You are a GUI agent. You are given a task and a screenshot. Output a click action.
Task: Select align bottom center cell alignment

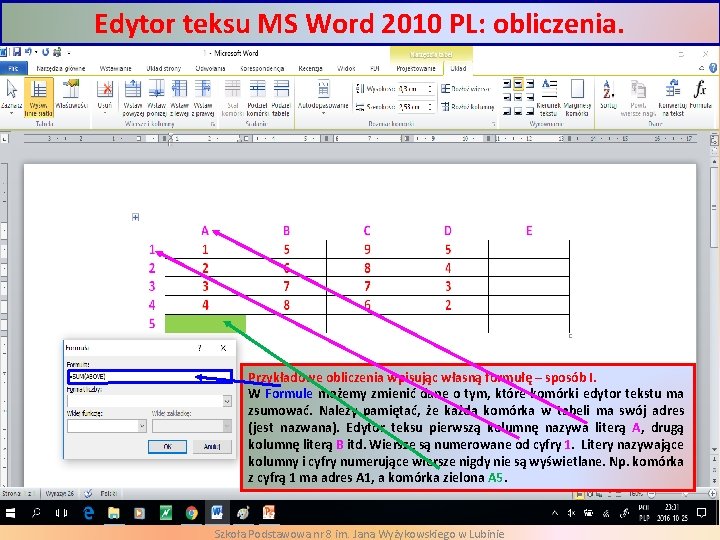coord(518,111)
